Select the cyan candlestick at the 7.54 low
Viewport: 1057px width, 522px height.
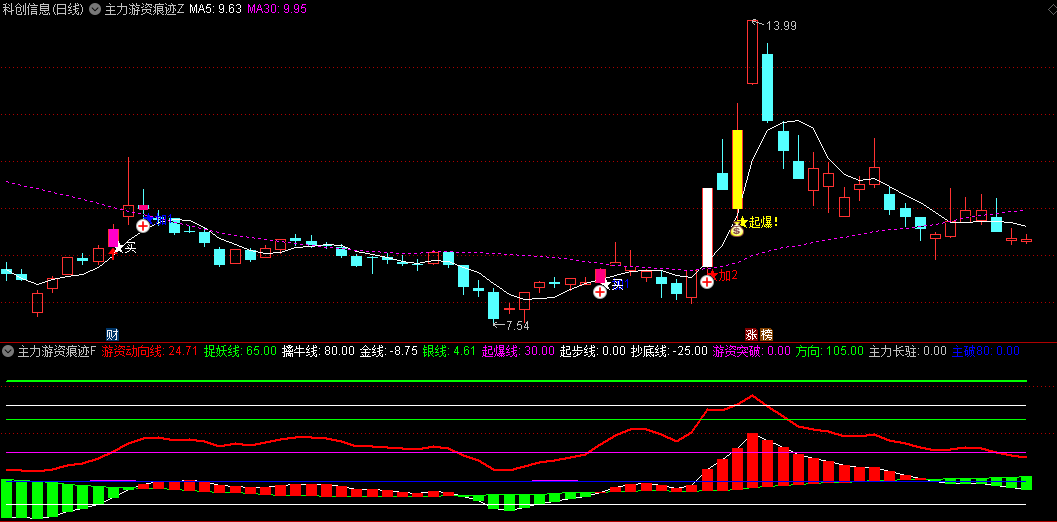(493, 305)
